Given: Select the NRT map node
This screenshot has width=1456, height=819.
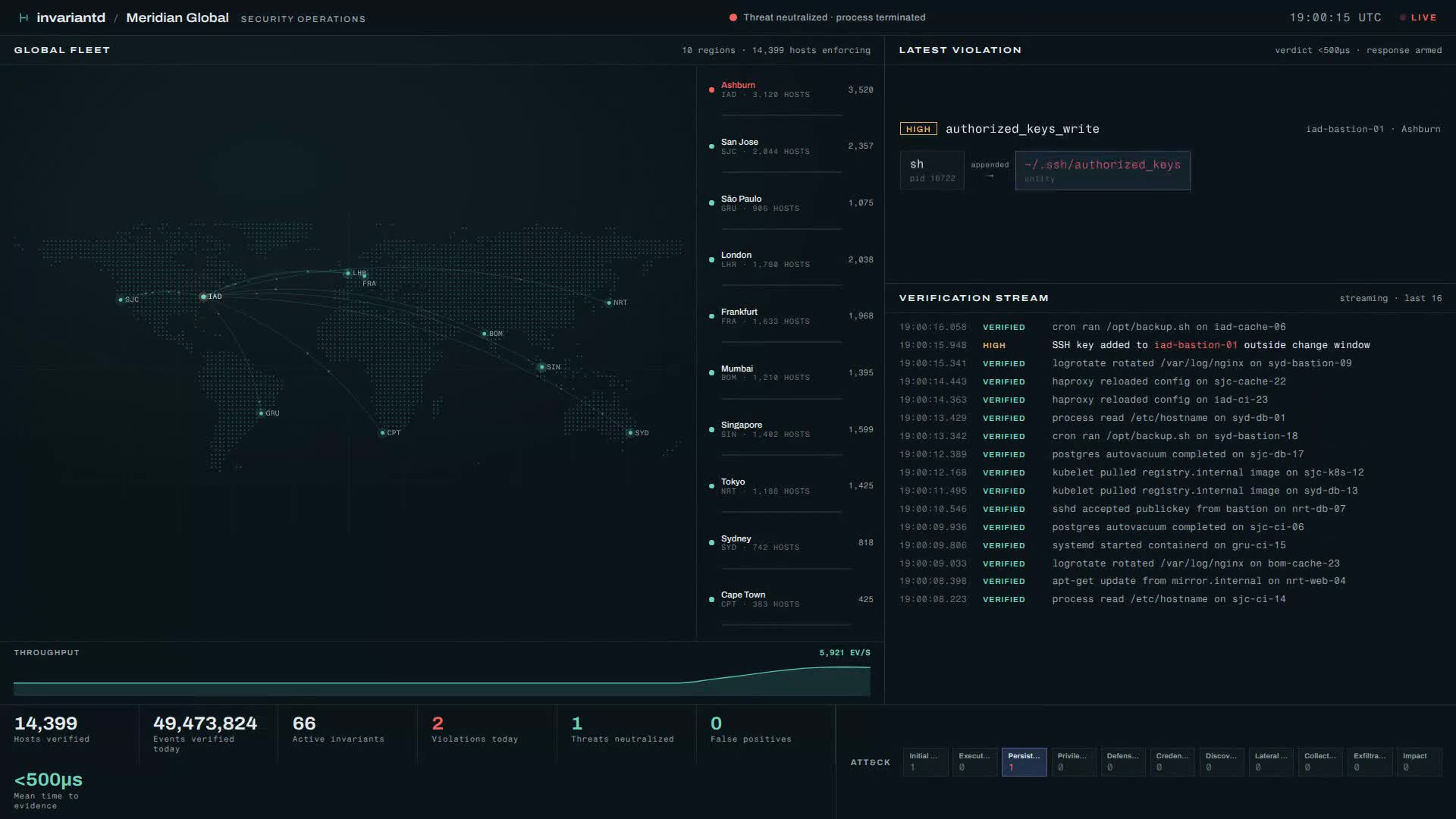Looking at the screenshot, I should (609, 303).
